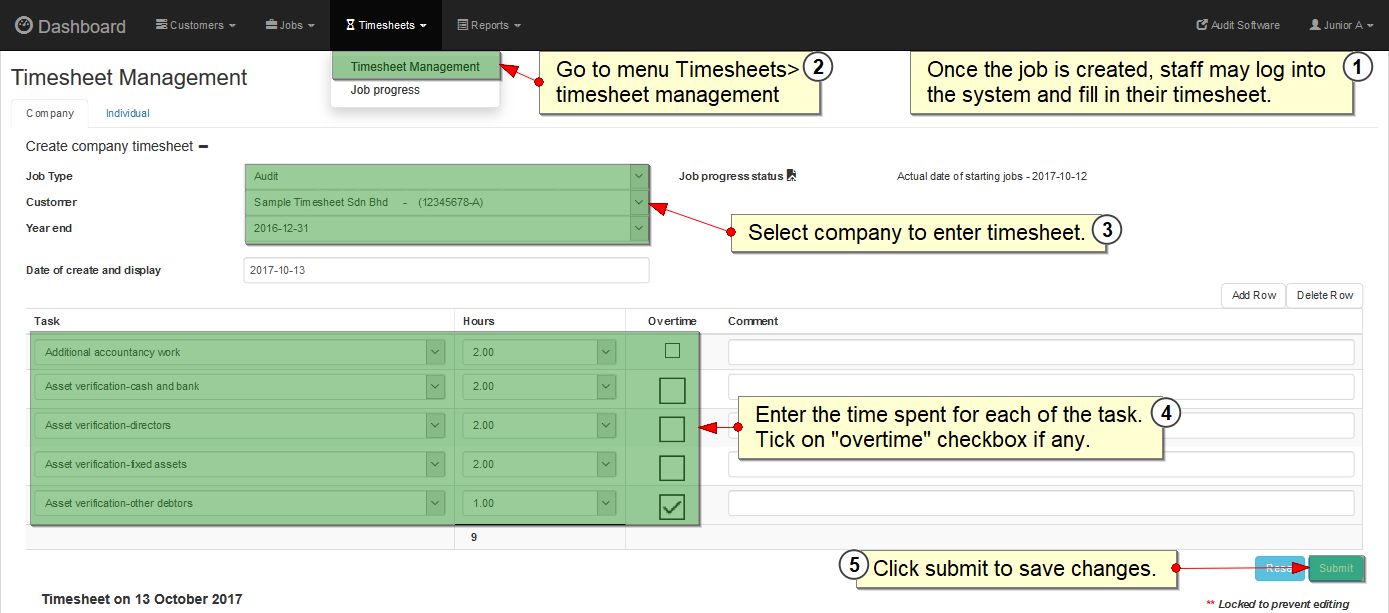Screen dimensions: 1389x613
Task: Switch to the Individual tab
Action: click(128, 113)
